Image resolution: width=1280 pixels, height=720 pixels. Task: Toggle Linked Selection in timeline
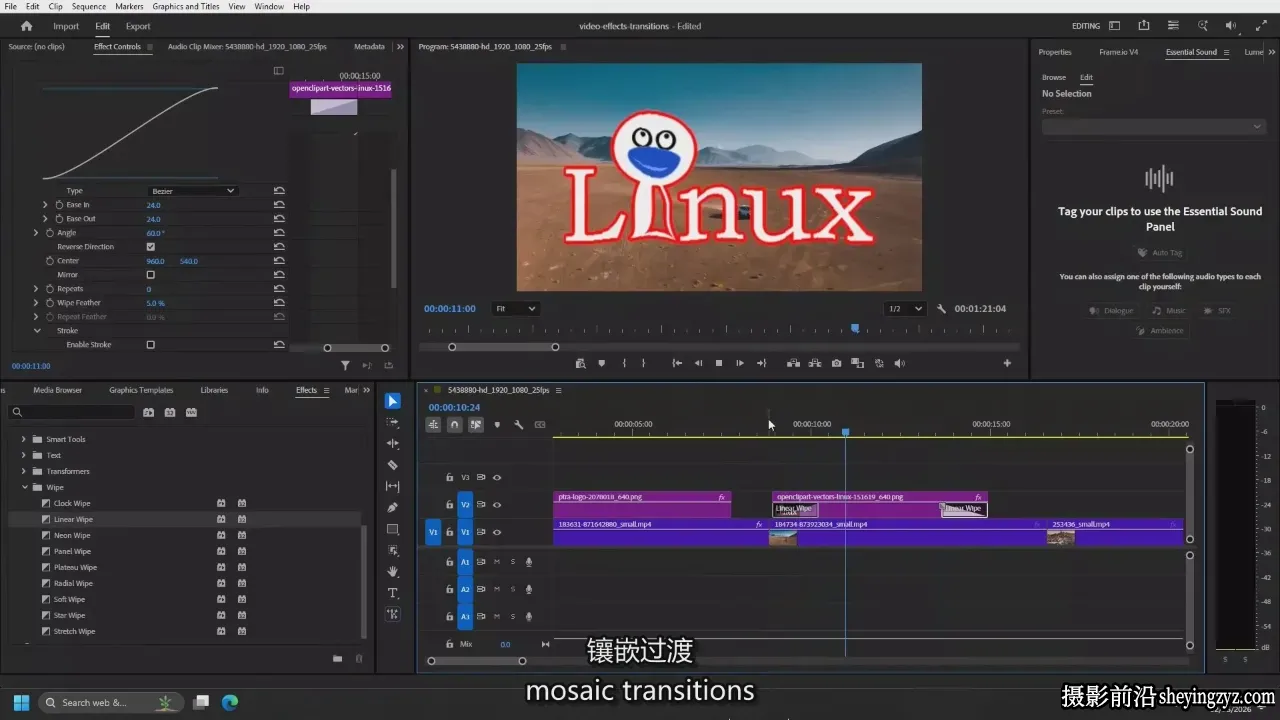point(476,424)
